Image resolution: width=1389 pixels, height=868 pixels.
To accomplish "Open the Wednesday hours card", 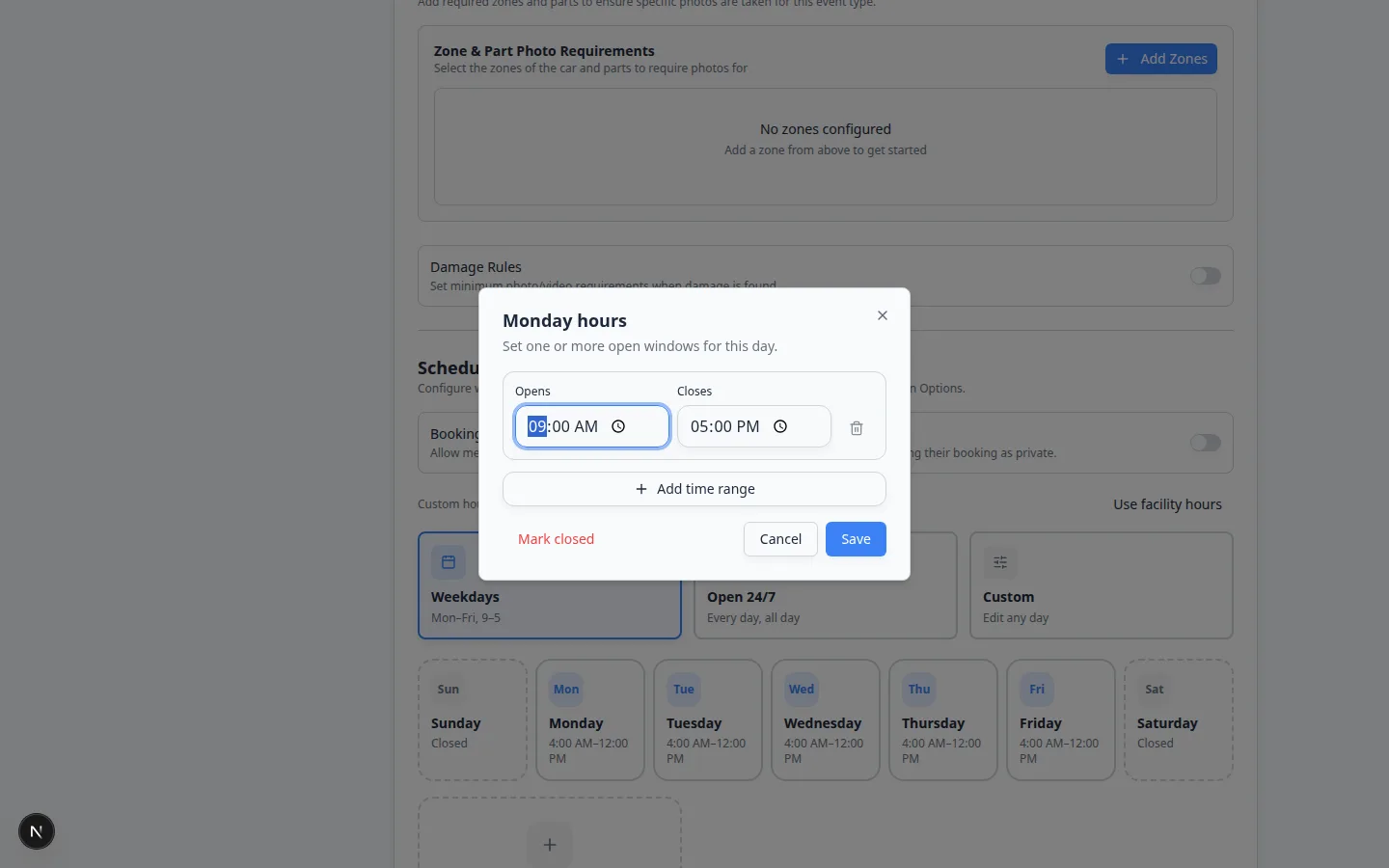I will pyautogui.click(x=826, y=720).
